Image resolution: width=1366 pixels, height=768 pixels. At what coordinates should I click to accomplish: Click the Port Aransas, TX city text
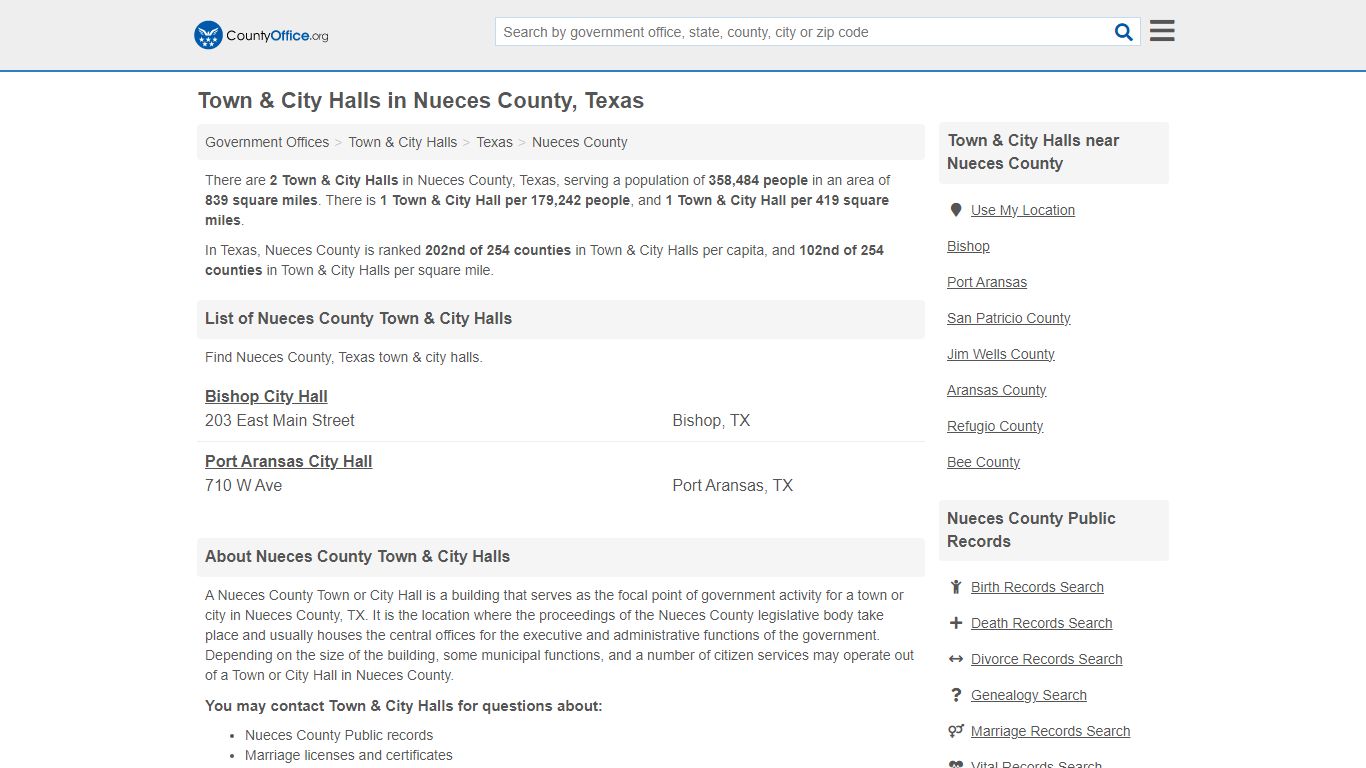click(x=732, y=486)
